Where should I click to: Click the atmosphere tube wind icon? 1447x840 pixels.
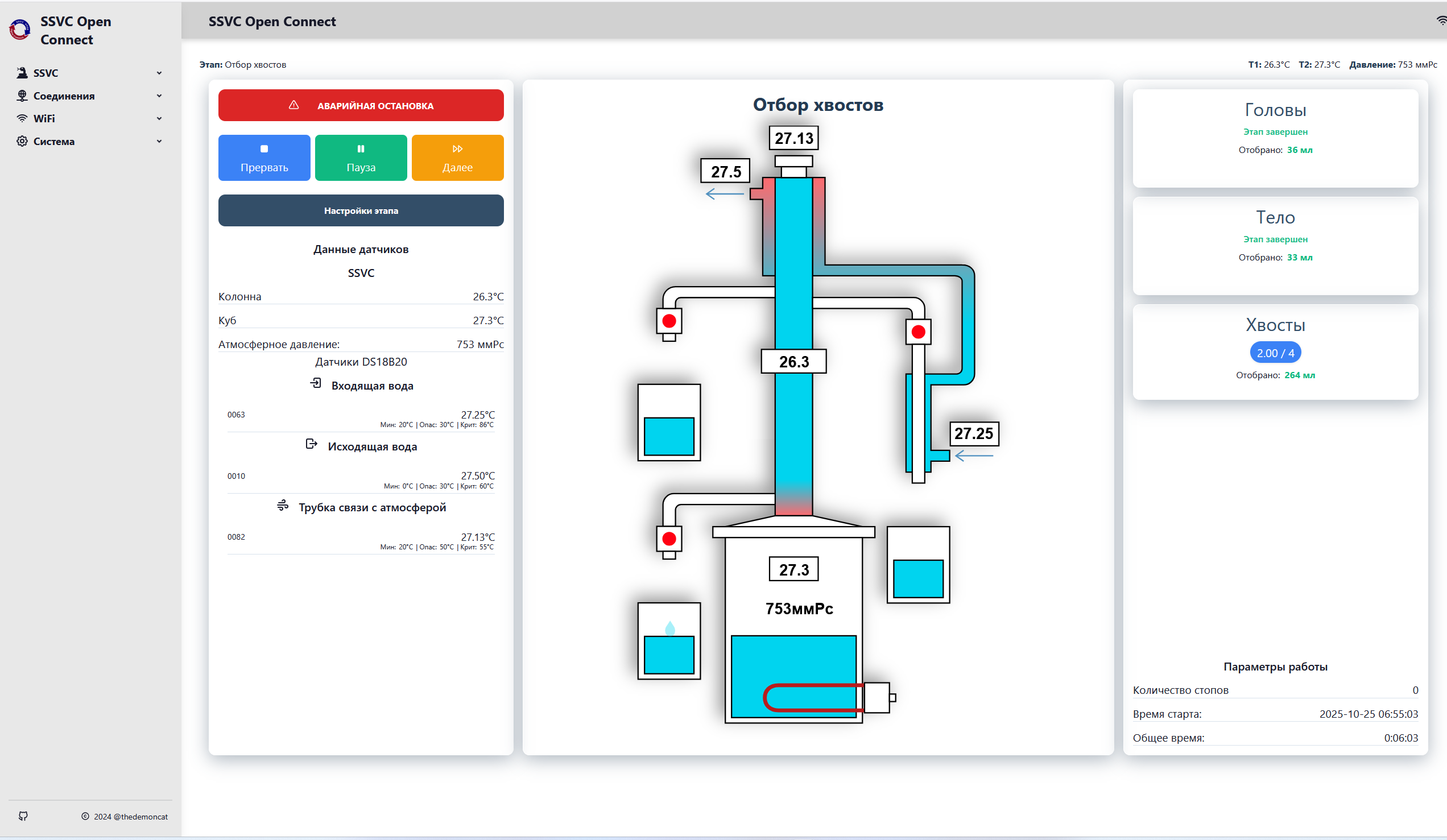[x=283, y=505]
